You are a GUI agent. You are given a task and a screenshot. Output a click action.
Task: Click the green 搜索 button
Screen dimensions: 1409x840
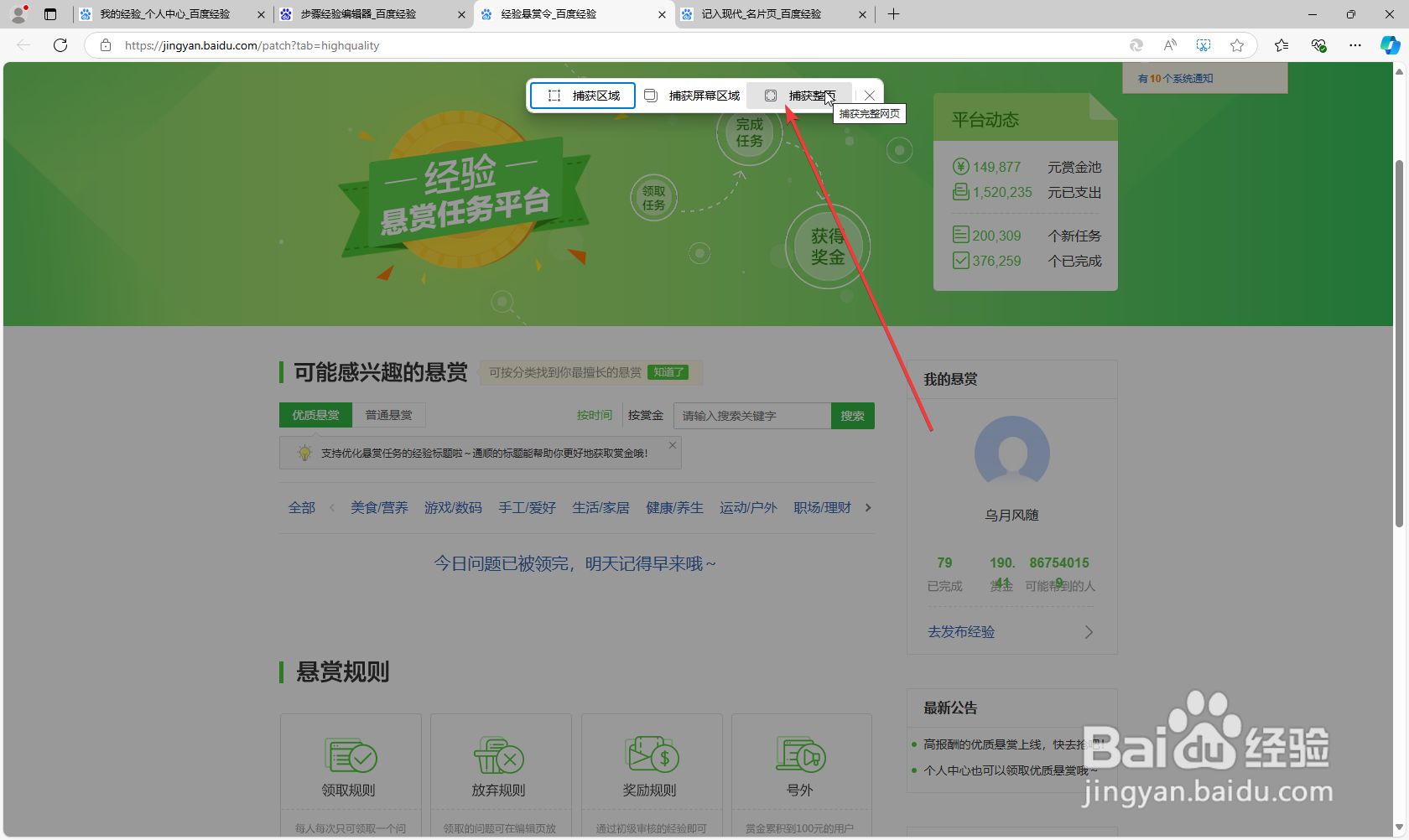[853, 416]
